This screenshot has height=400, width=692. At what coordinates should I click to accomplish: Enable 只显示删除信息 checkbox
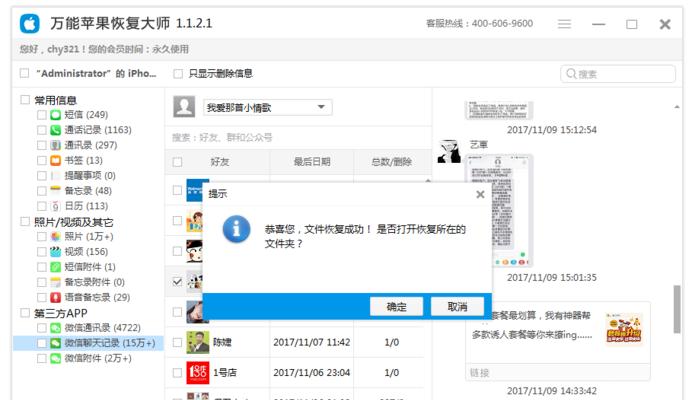tap(178, 74)
